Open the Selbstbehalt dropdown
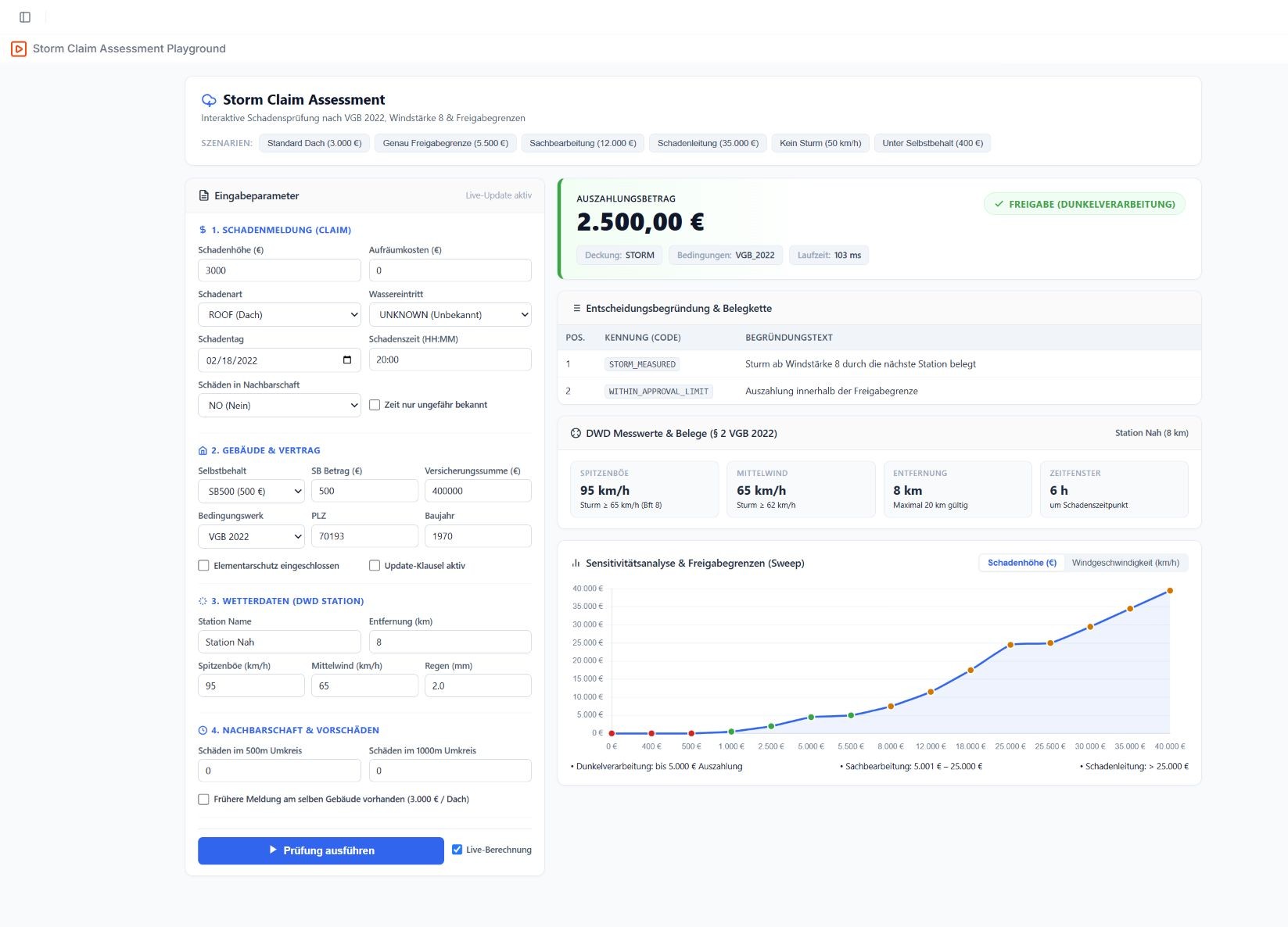Image resolution: width=1288 pixels, height=927 pixels. tap(251, 492)
